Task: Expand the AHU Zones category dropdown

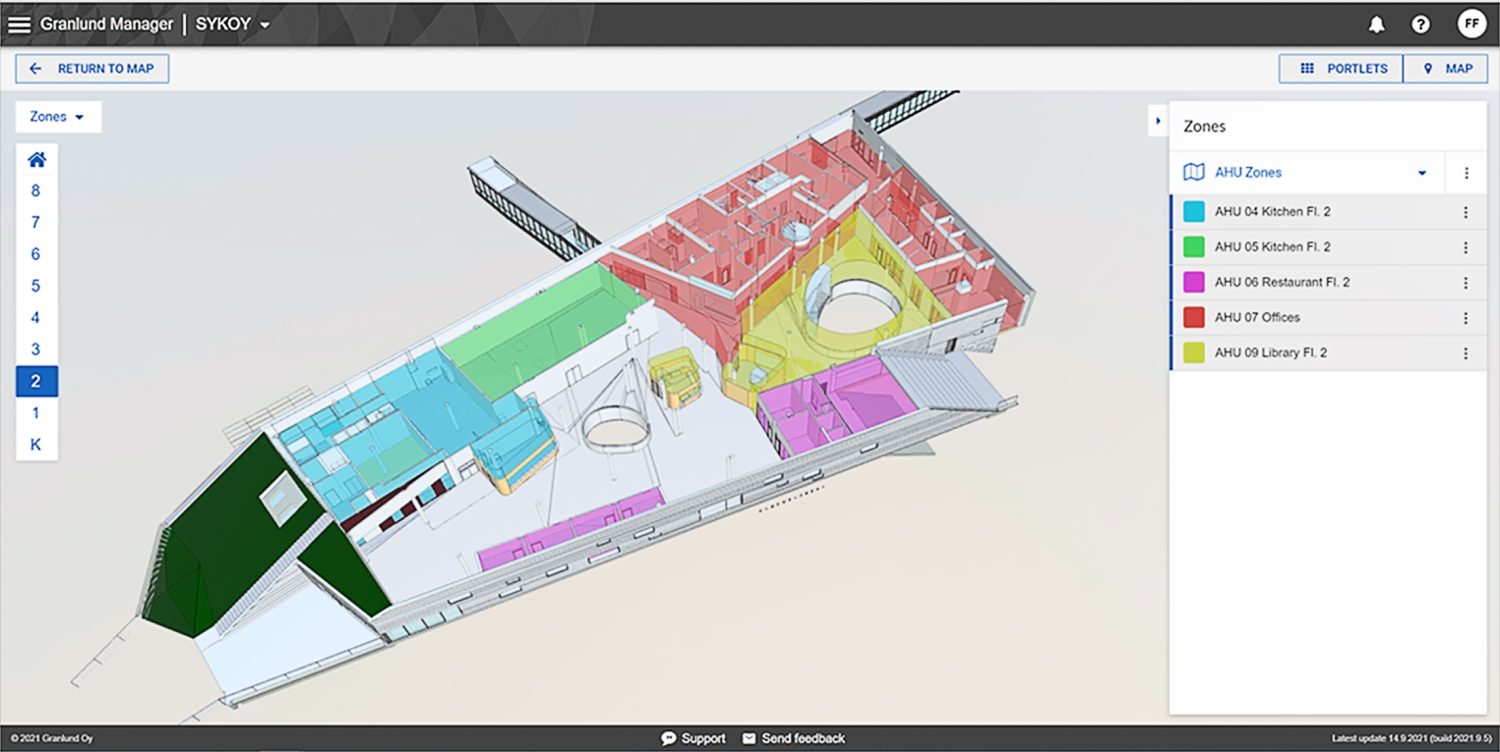Action: 1421,173
